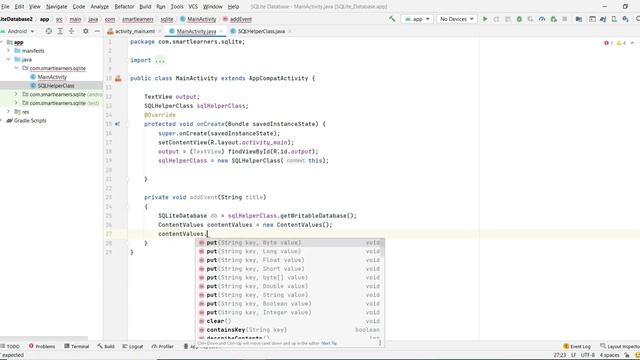The image size is (640, 360).
Task: Open the Navigate menu
Action: [56, 7]
